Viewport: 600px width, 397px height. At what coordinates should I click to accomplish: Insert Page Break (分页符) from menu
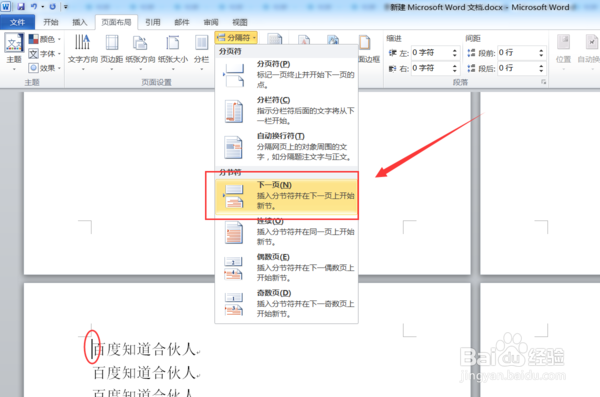(x=287, y=74)
